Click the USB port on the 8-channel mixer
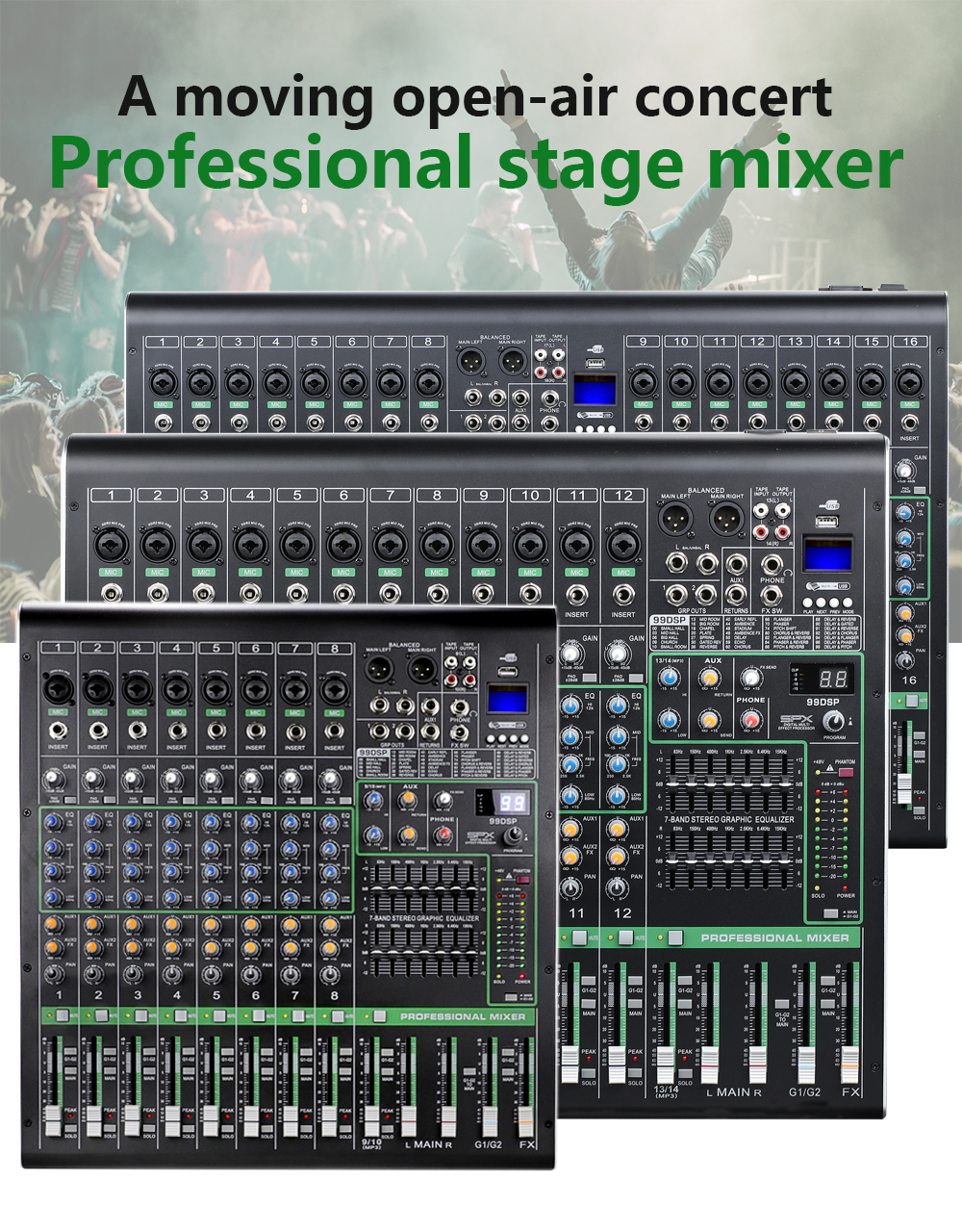 [x=508, y=672]
